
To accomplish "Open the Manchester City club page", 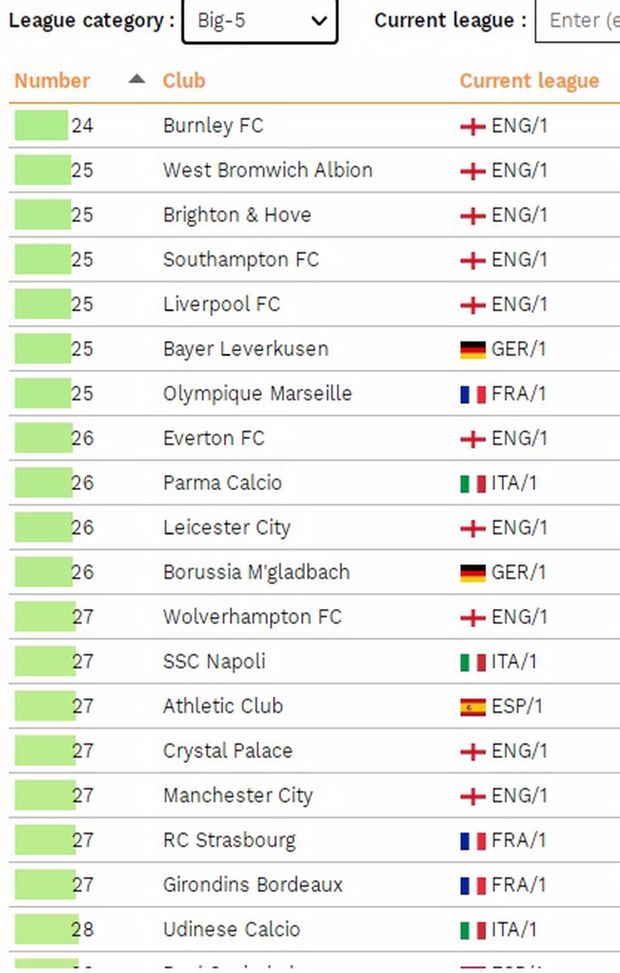I will 237,795.
